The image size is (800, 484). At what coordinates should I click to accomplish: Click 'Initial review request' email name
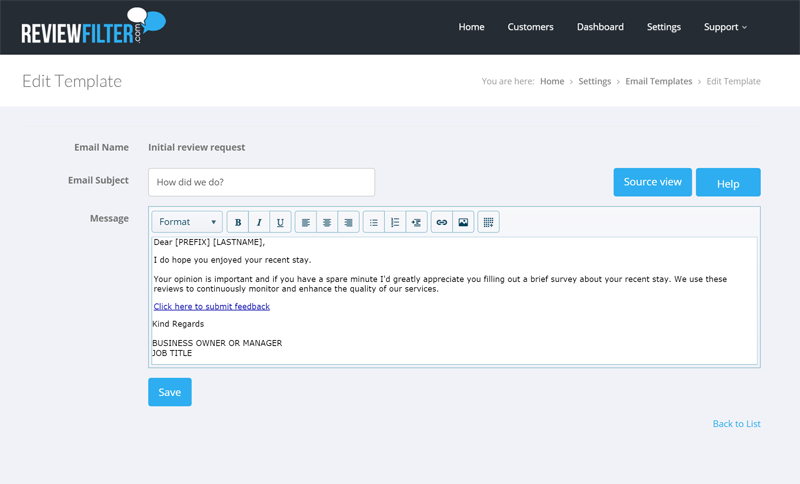(196, 147)
